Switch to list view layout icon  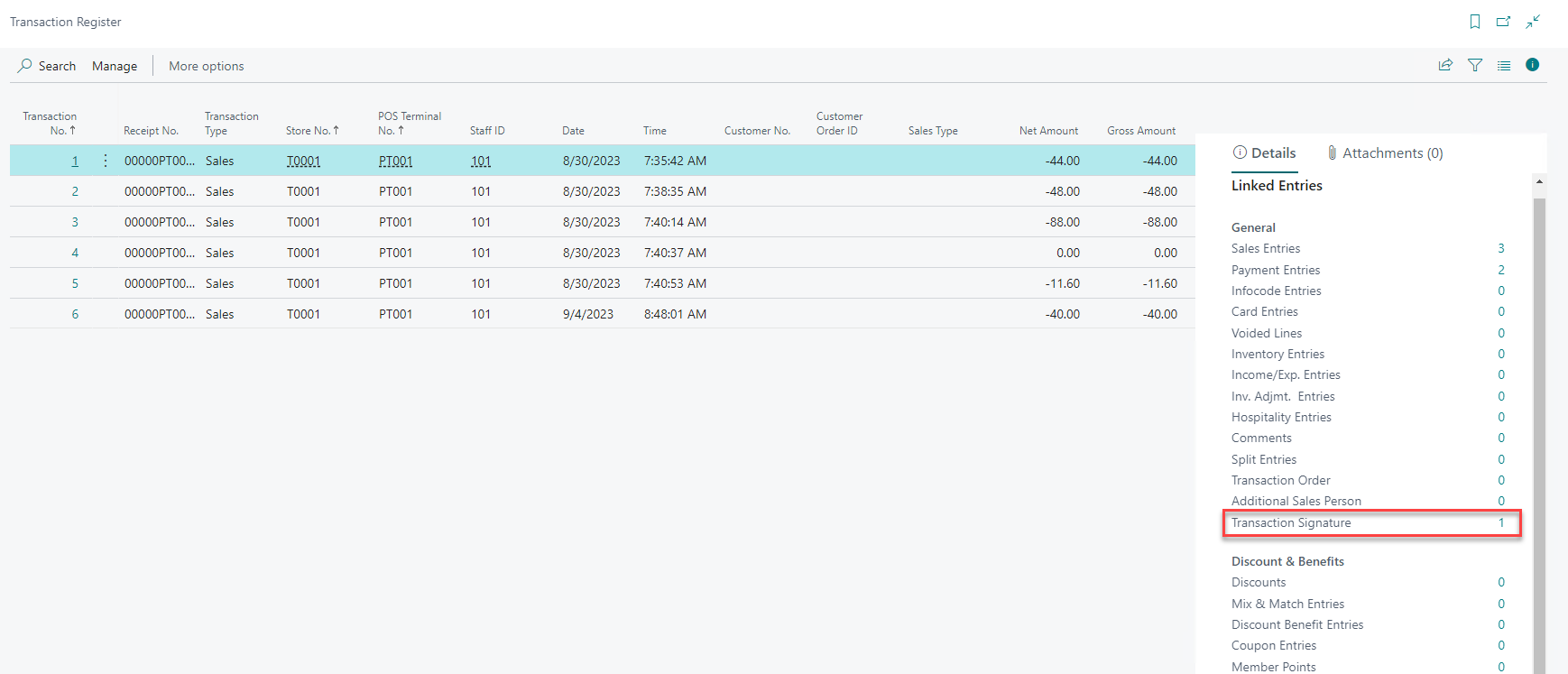coord(1504,65)
